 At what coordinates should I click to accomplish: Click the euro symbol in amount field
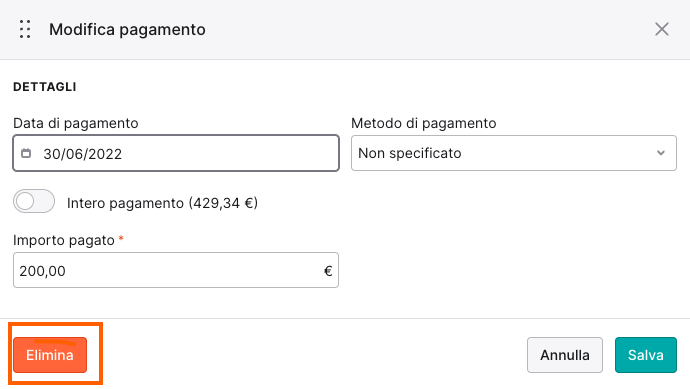coord(328,271)
